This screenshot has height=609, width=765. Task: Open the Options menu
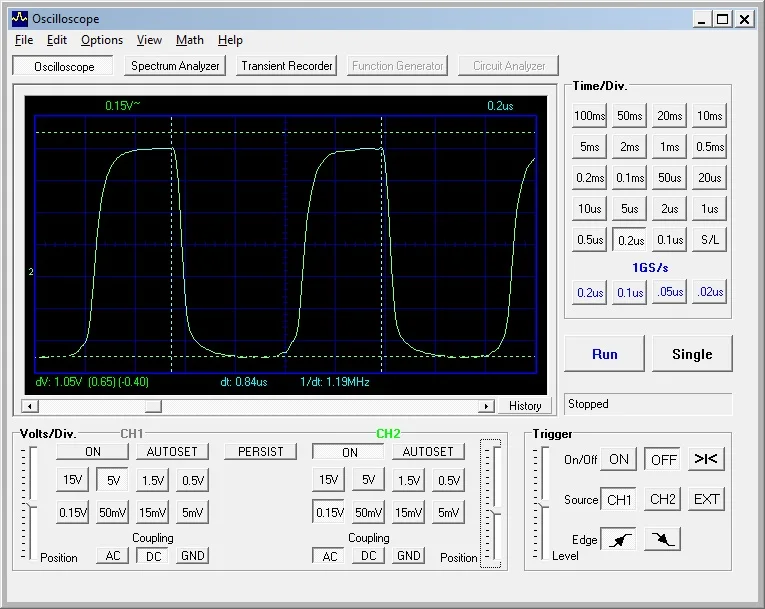coord(102,40)
